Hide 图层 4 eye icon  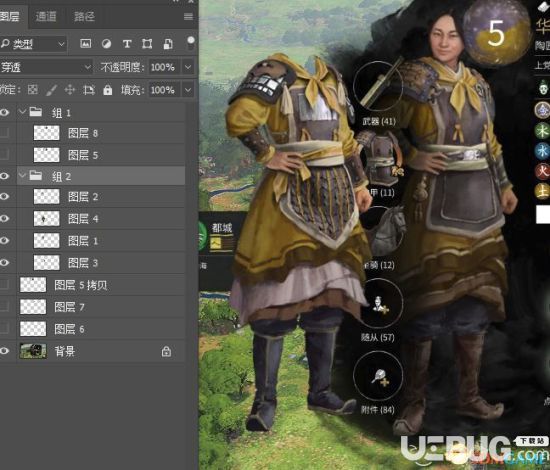point(4,219)
